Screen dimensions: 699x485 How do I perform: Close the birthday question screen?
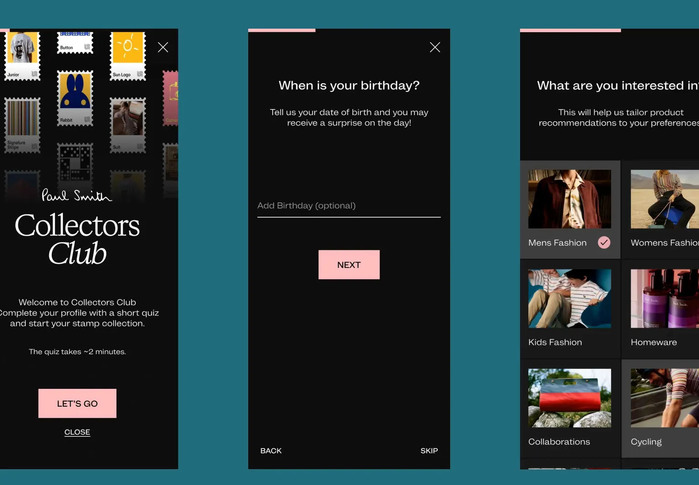pos(434,47)
